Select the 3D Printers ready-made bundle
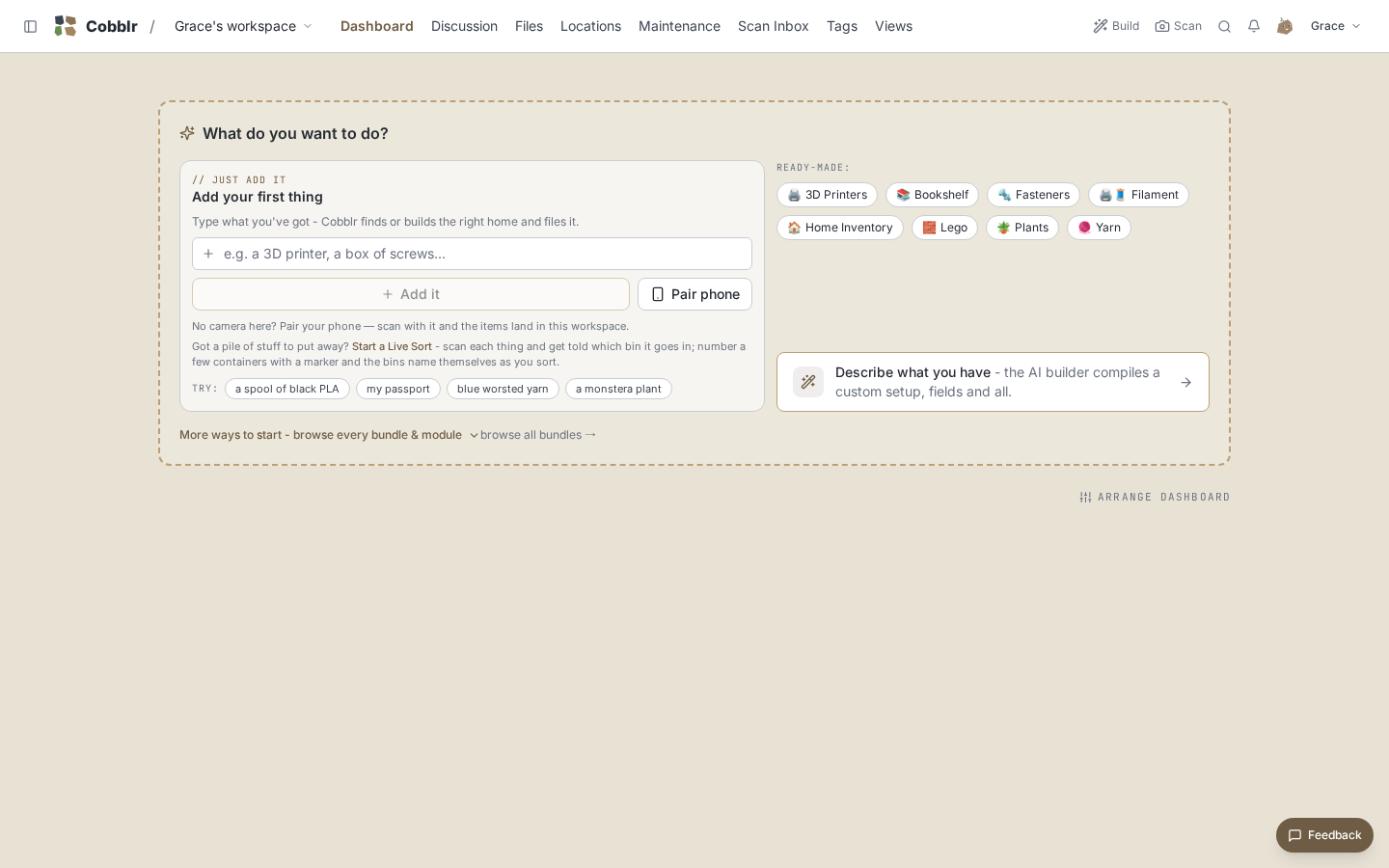This screenshot has width=1389, height=868. coord(827,195)
